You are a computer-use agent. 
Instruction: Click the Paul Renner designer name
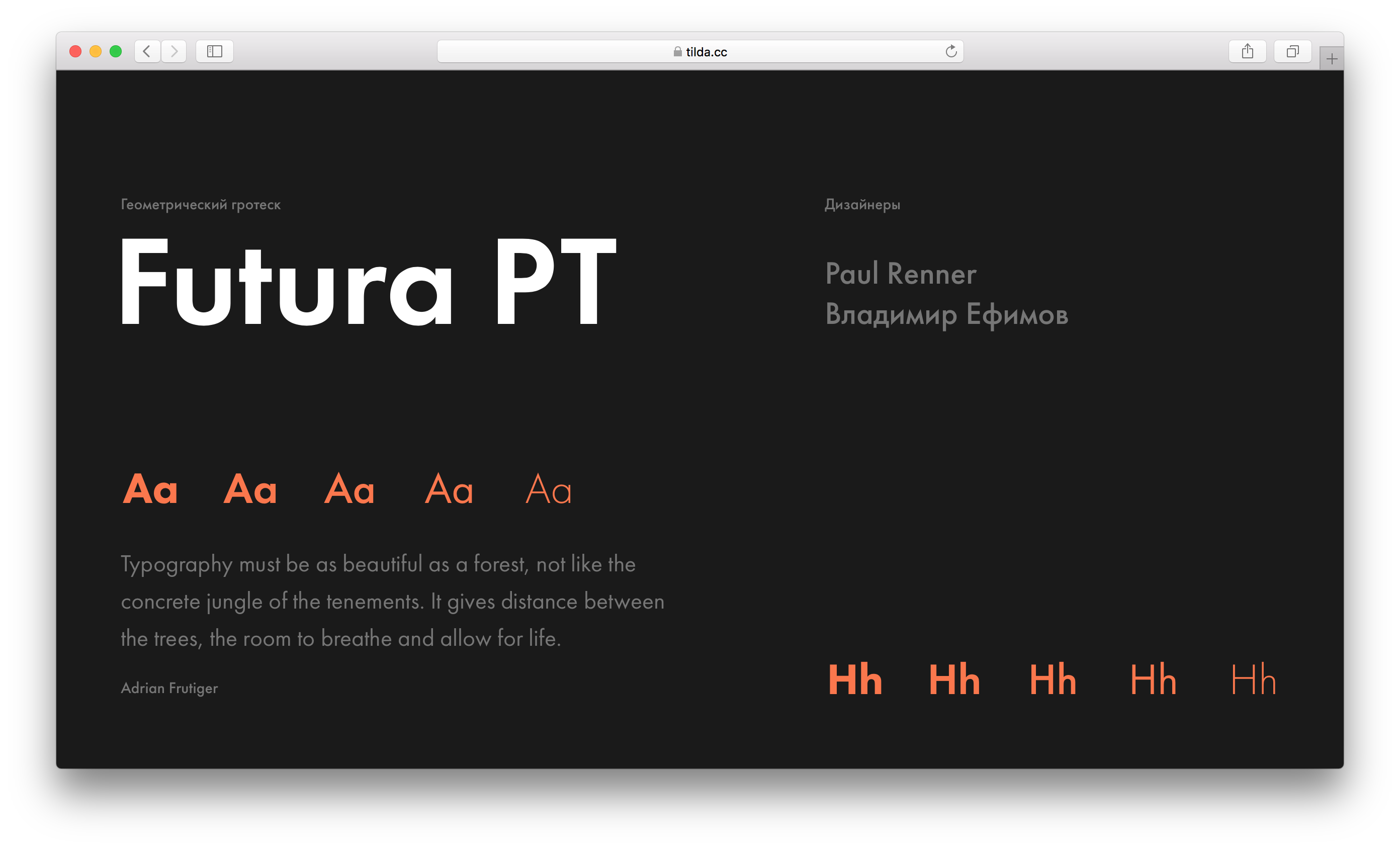(901, 274)
